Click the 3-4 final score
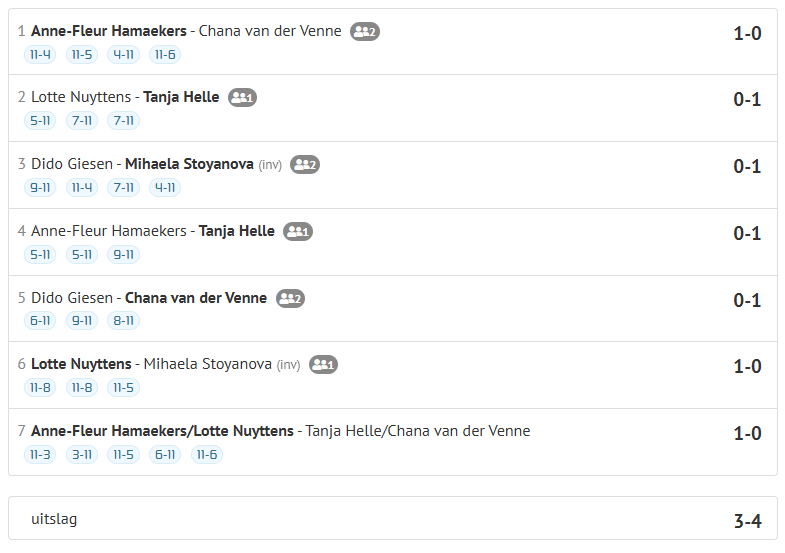This screenshot has width=785, height=553. pyautogui.click(x=747, y=521)
